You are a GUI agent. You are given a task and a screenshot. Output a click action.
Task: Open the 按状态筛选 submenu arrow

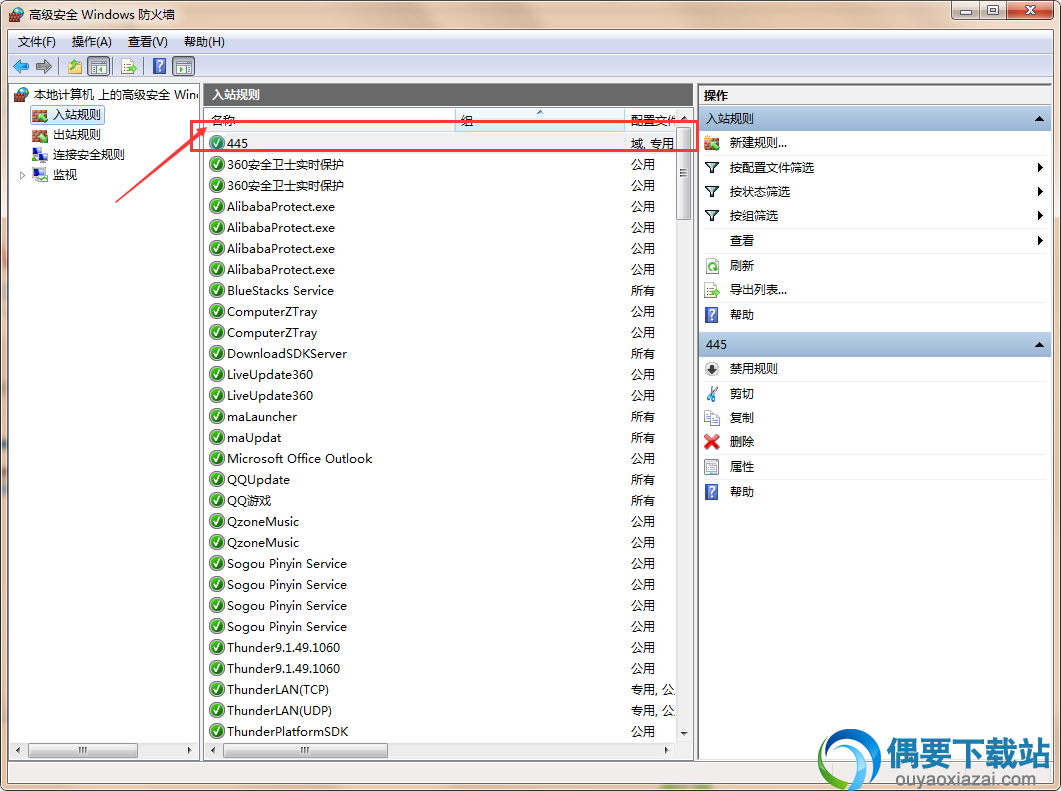pyautogui.click(x=1040, y=191)
